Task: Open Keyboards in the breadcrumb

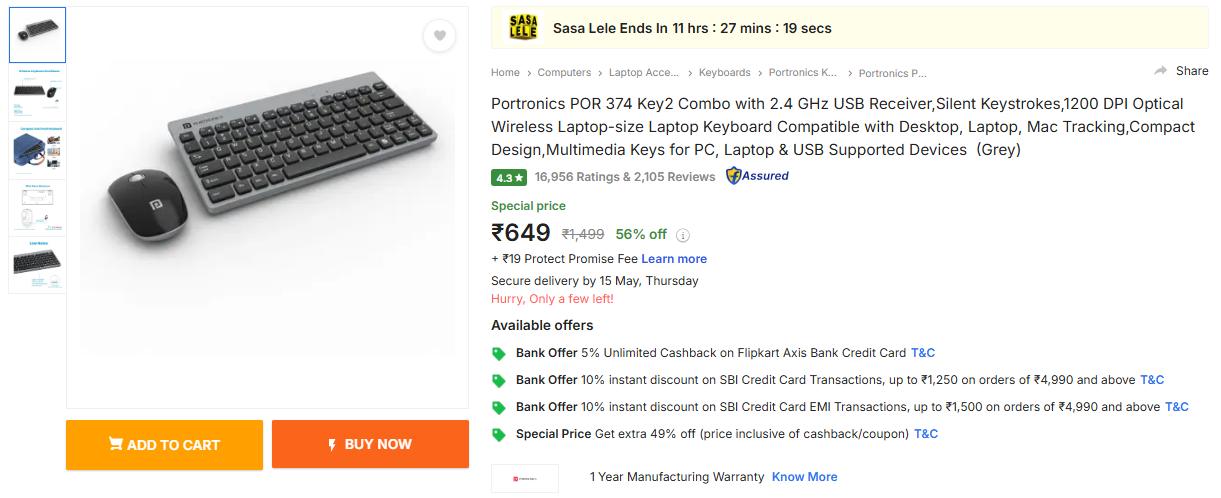Action: point(725,73)
